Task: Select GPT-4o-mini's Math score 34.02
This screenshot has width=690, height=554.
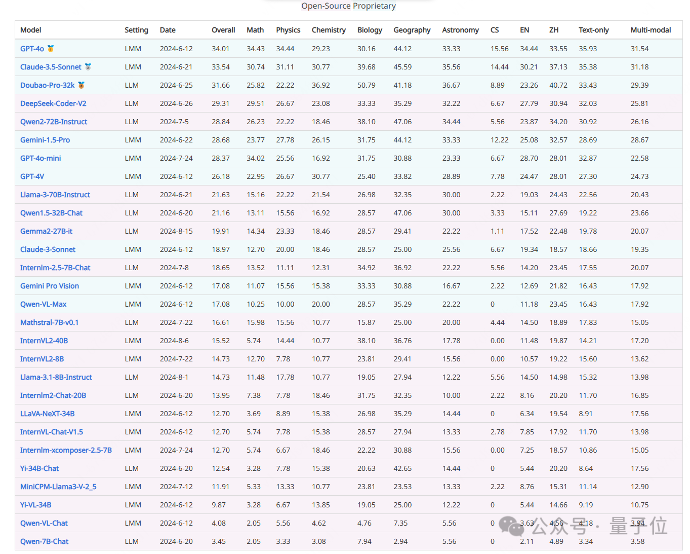Action: [x=255, y=158]
